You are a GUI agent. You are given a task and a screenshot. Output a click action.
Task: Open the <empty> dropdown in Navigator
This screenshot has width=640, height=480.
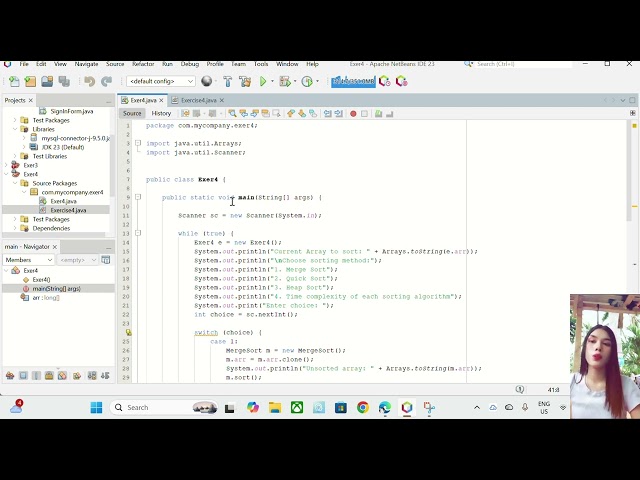pyautogui.click(x=78, y=260)
